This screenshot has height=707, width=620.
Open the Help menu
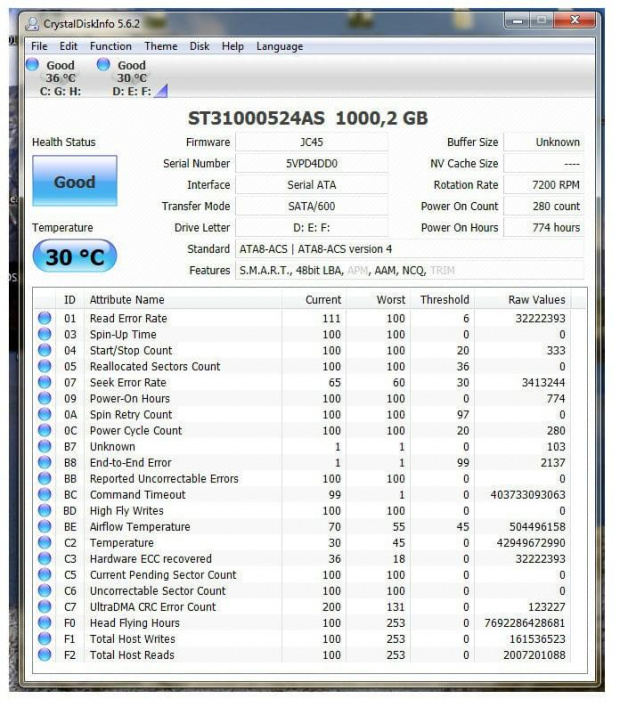point(233,46)
